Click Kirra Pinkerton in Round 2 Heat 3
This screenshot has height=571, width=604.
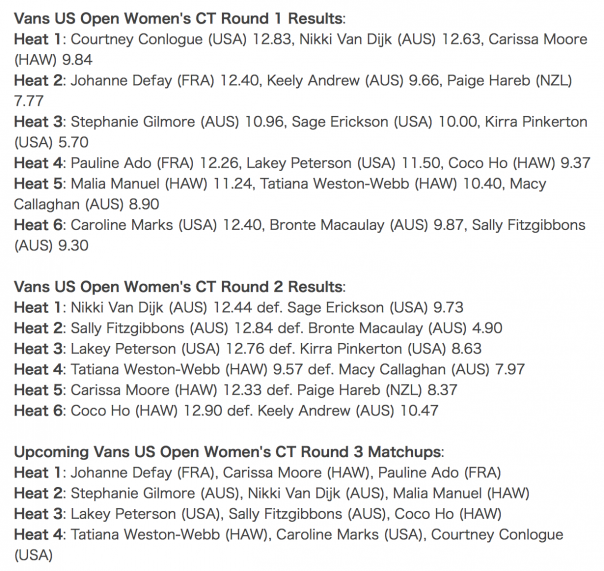click(x=351, y=348)
